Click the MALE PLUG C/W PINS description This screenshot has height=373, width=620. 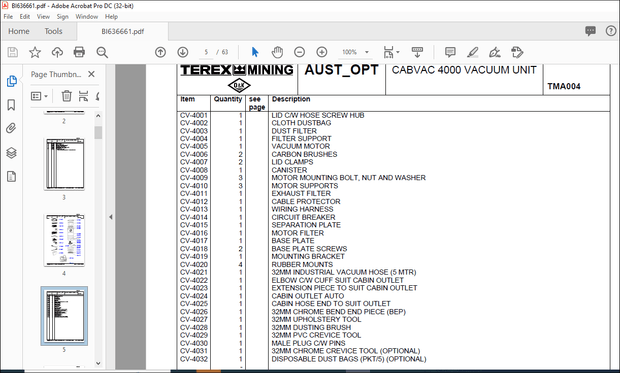click(x=308, y=343)
